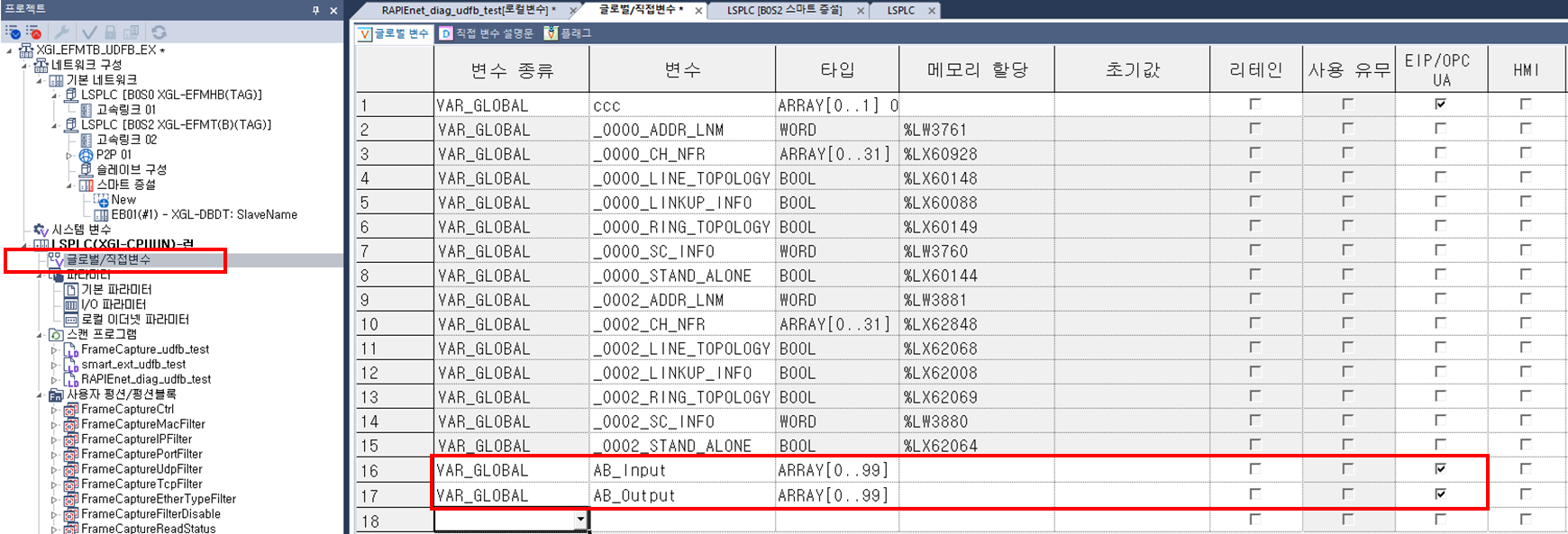Image resolution: width=1568 pixels, height=534 pixels.
Task: Pin the 프로젝트 panel
Action: coord(315,10)
